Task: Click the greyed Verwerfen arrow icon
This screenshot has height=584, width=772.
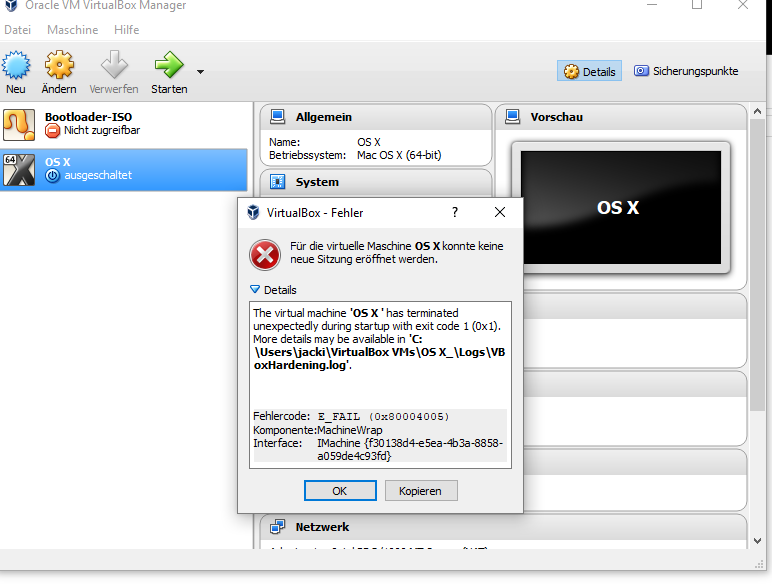Action: [x=114, y=65]
